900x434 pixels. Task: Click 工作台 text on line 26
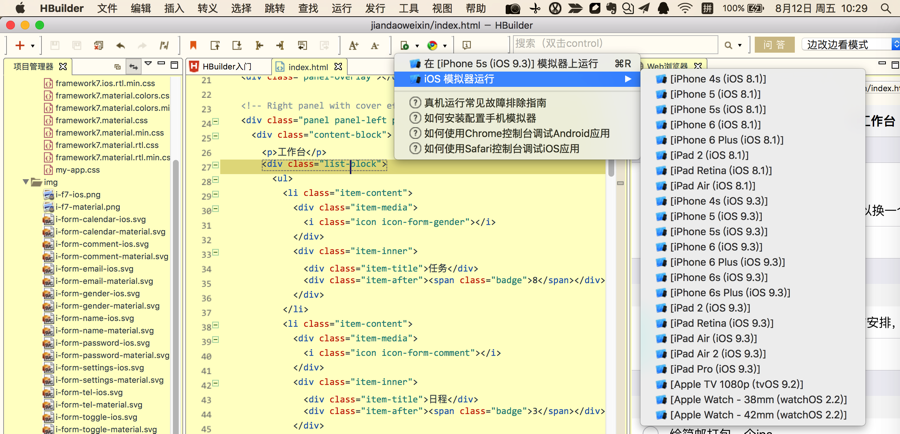click(292, 152)
